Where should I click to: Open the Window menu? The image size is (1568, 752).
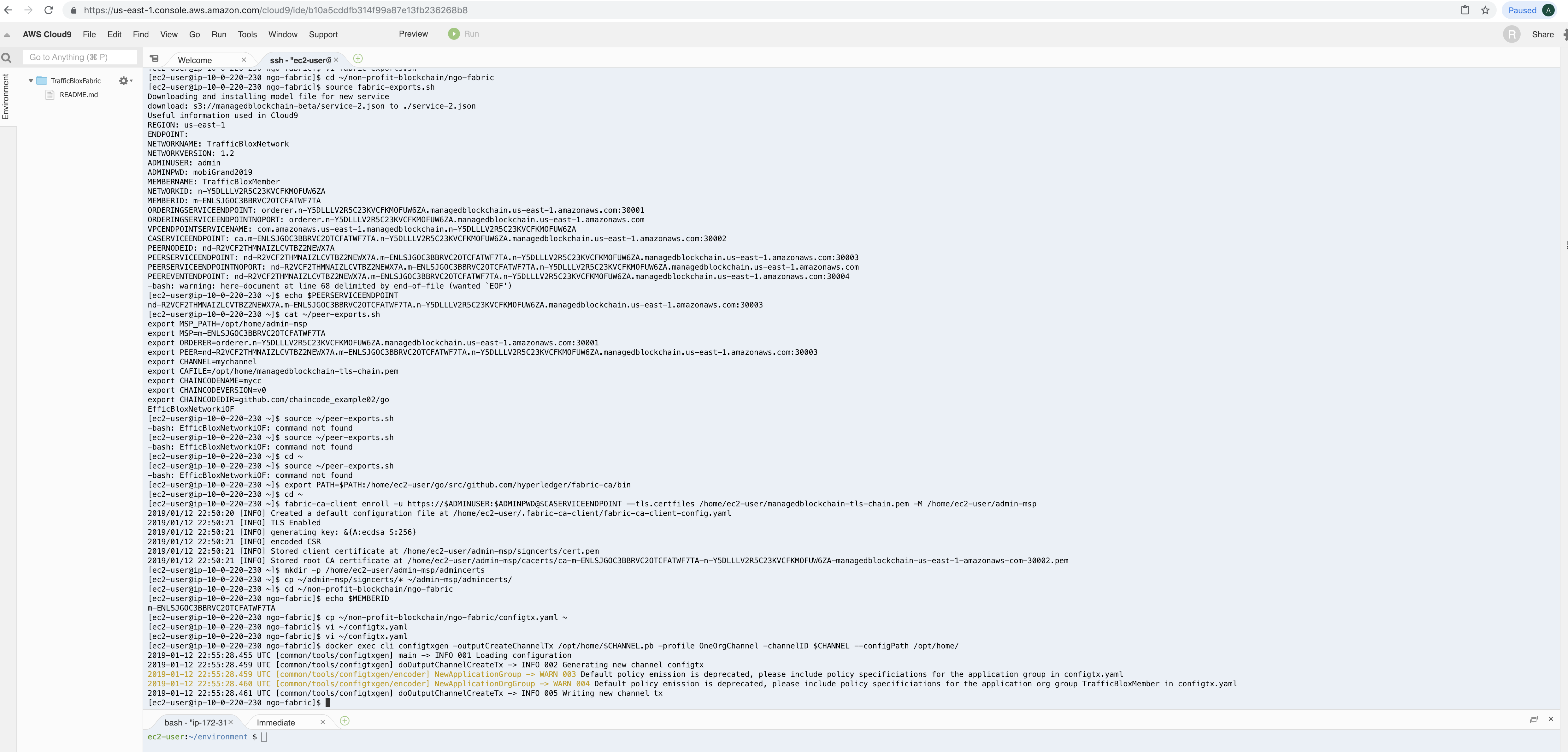282,35
